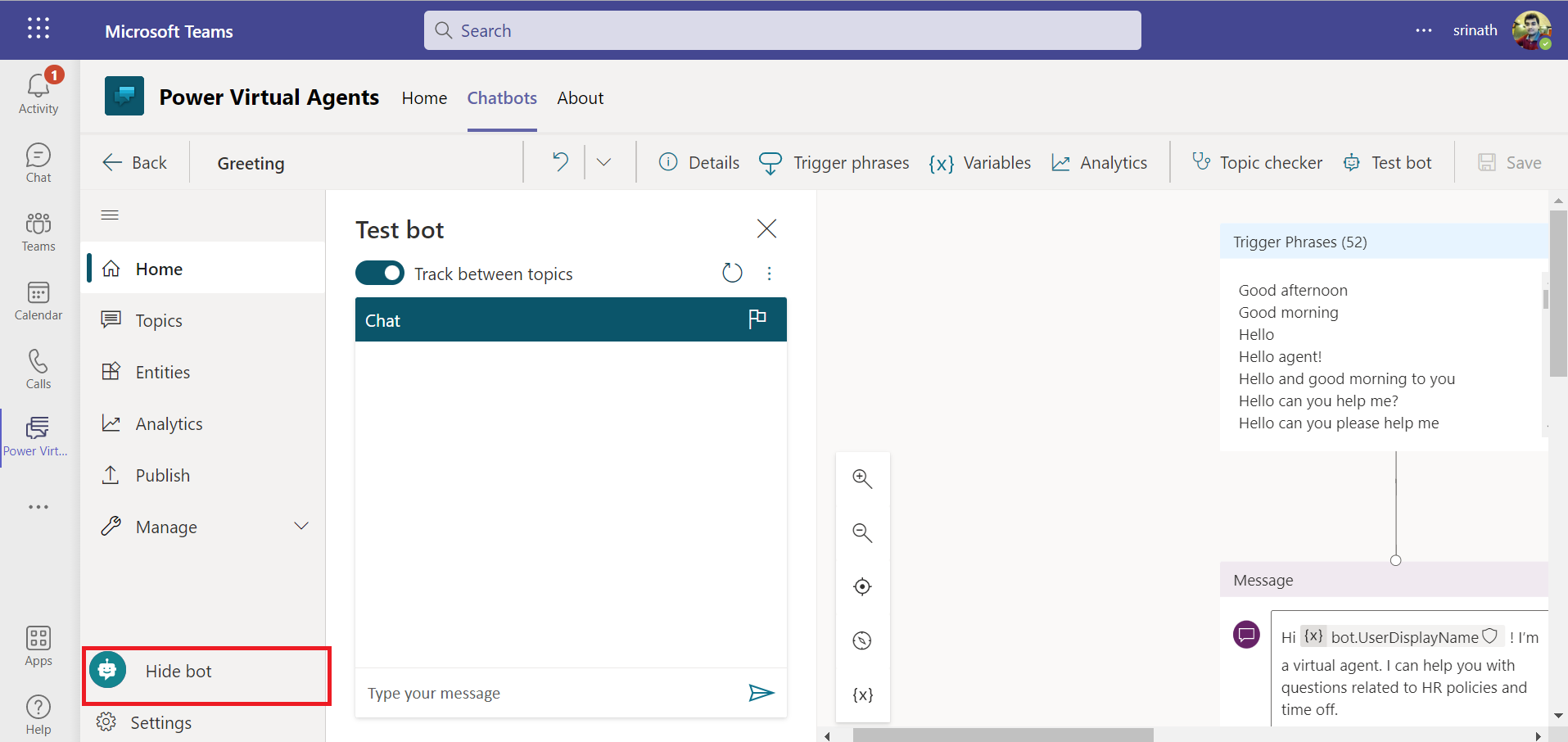
Task: Open test bot more options menu
Action: click(x=769, y=273)
